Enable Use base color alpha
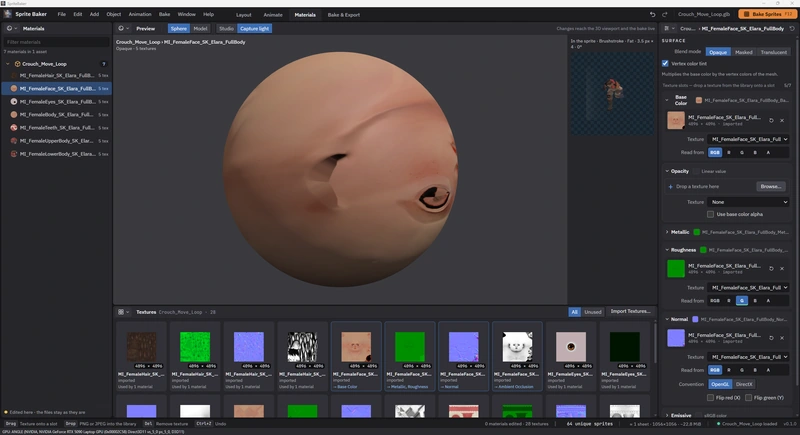 click(x=710, y=214)
